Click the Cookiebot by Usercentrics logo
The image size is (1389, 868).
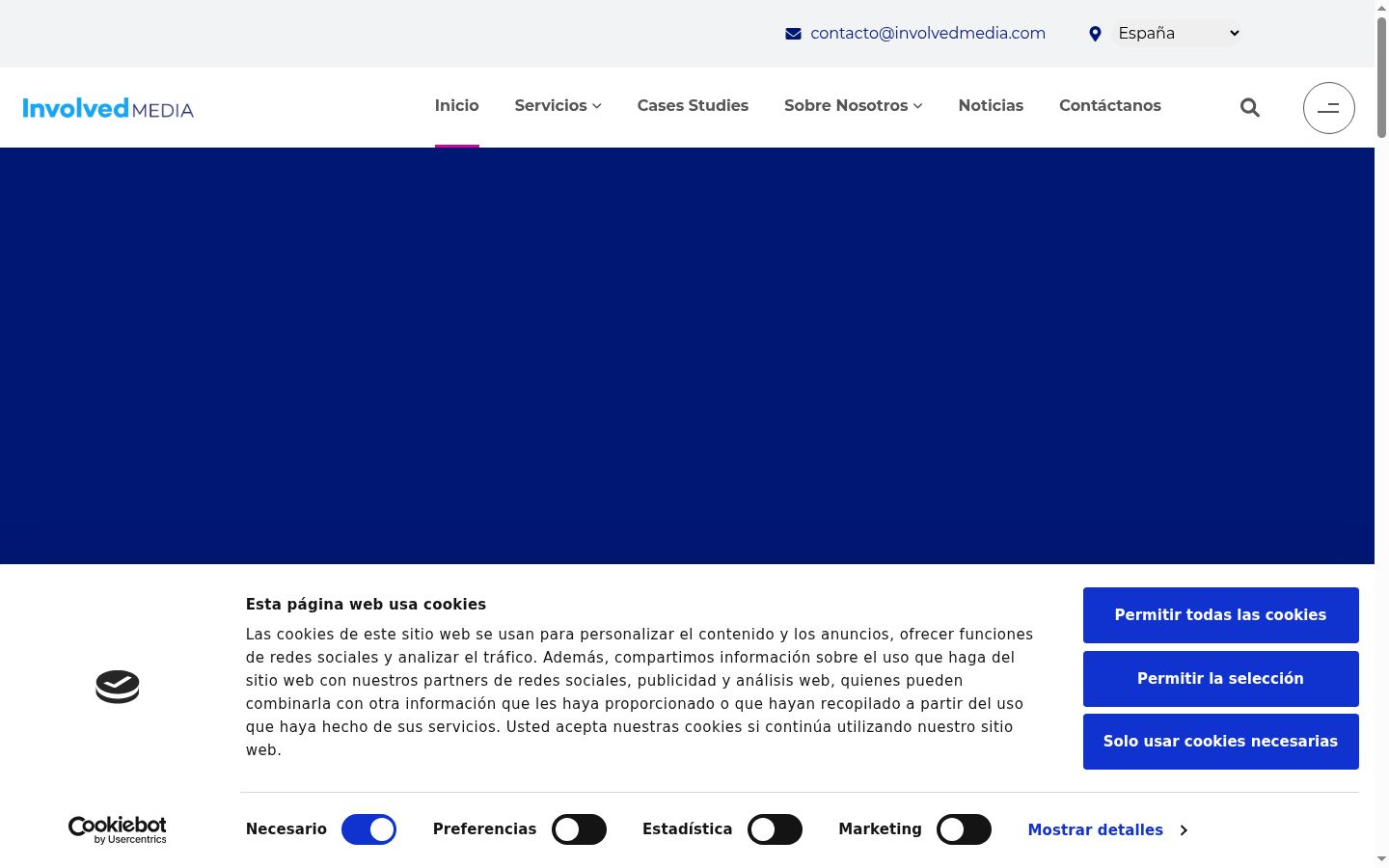118,829
